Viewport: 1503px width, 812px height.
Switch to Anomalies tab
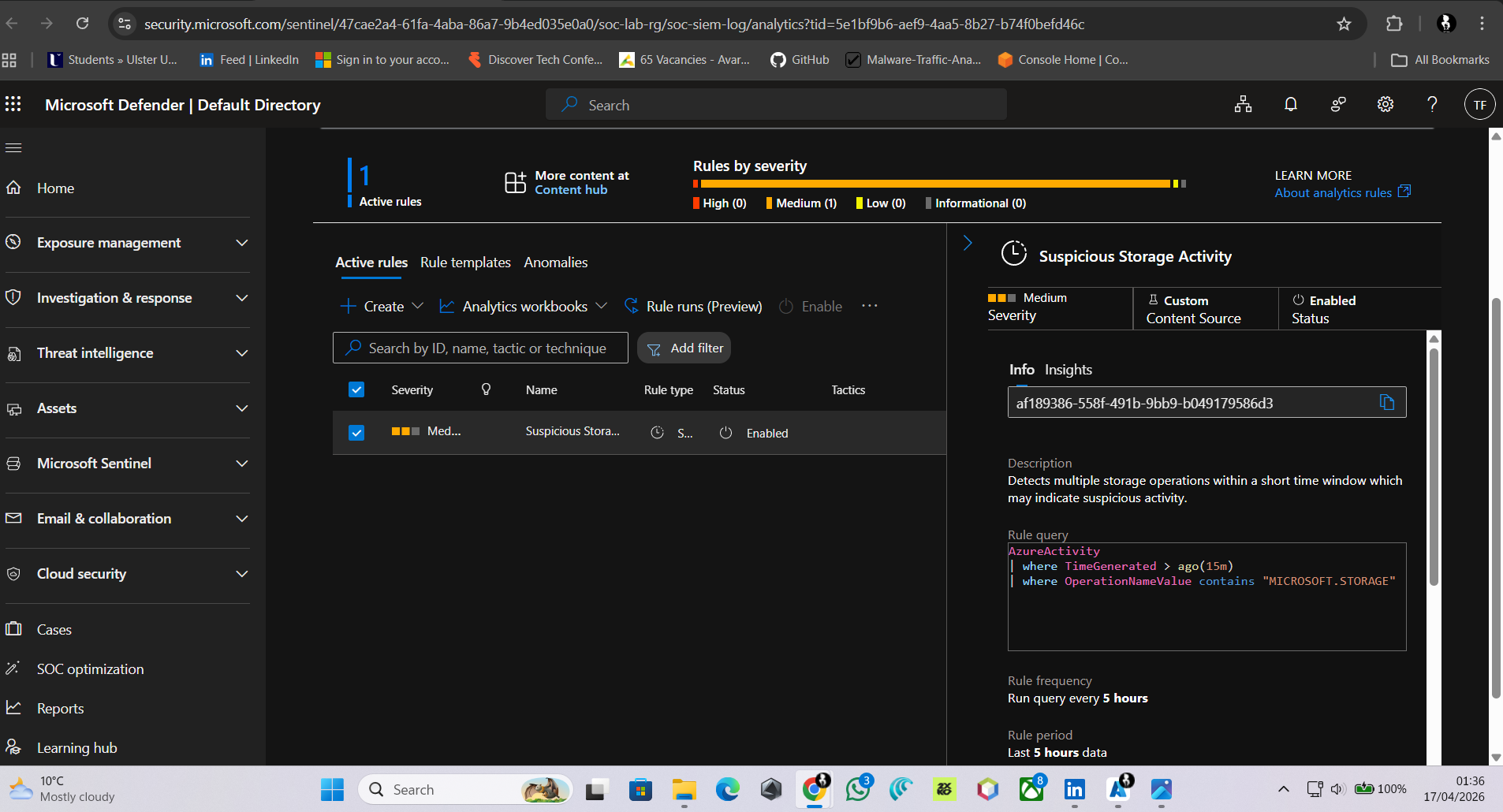pos(556,263)
